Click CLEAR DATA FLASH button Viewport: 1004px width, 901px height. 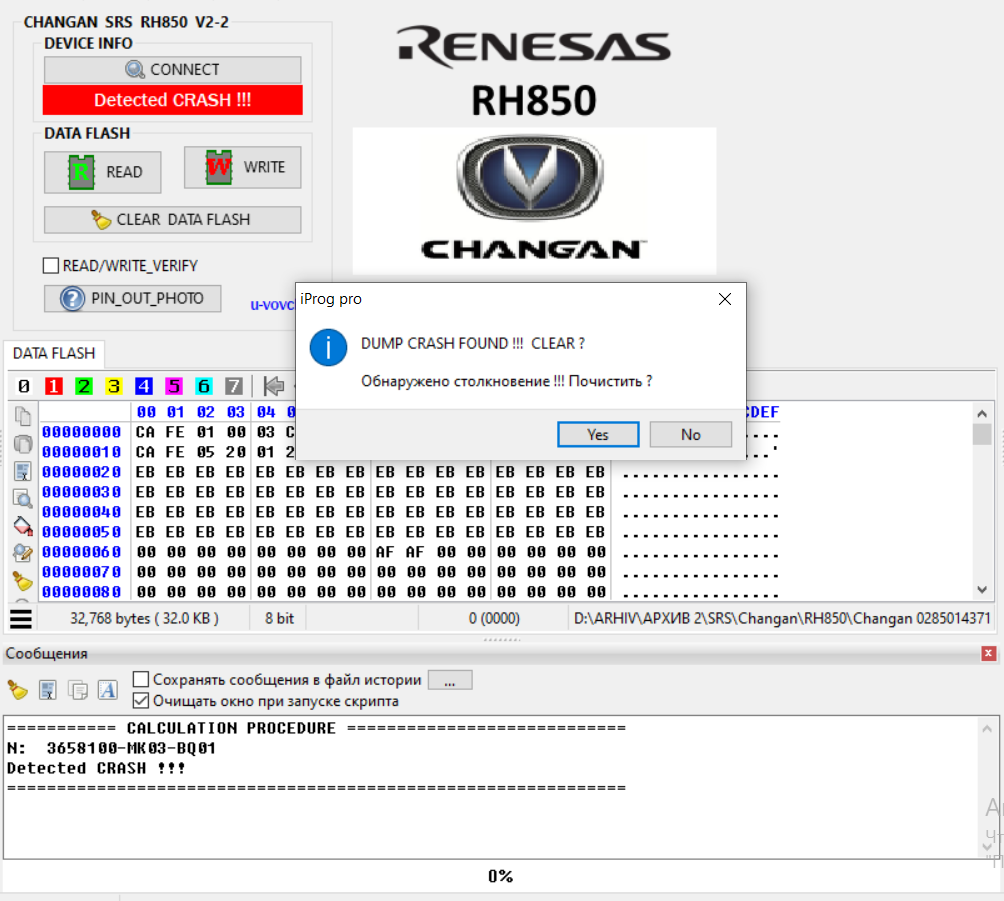tap(172, 220)
